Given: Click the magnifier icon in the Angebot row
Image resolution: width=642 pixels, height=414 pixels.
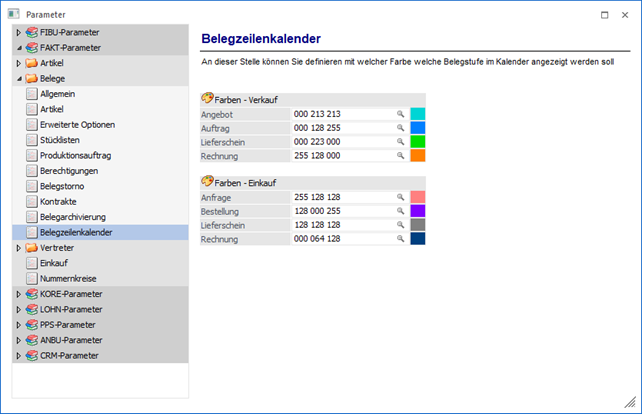Looking at the screenshot, I should click(x=400, y=114).
